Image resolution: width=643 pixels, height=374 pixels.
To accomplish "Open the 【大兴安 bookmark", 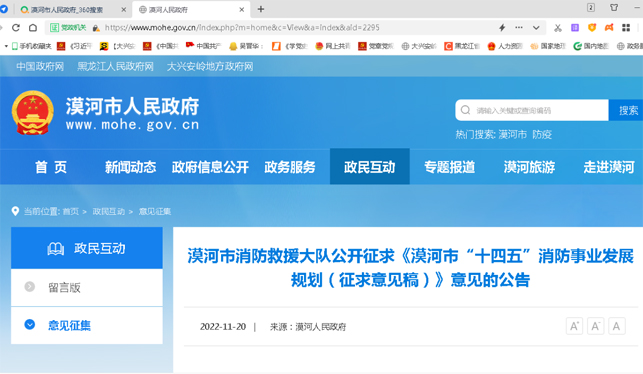I will coord(117,46).
